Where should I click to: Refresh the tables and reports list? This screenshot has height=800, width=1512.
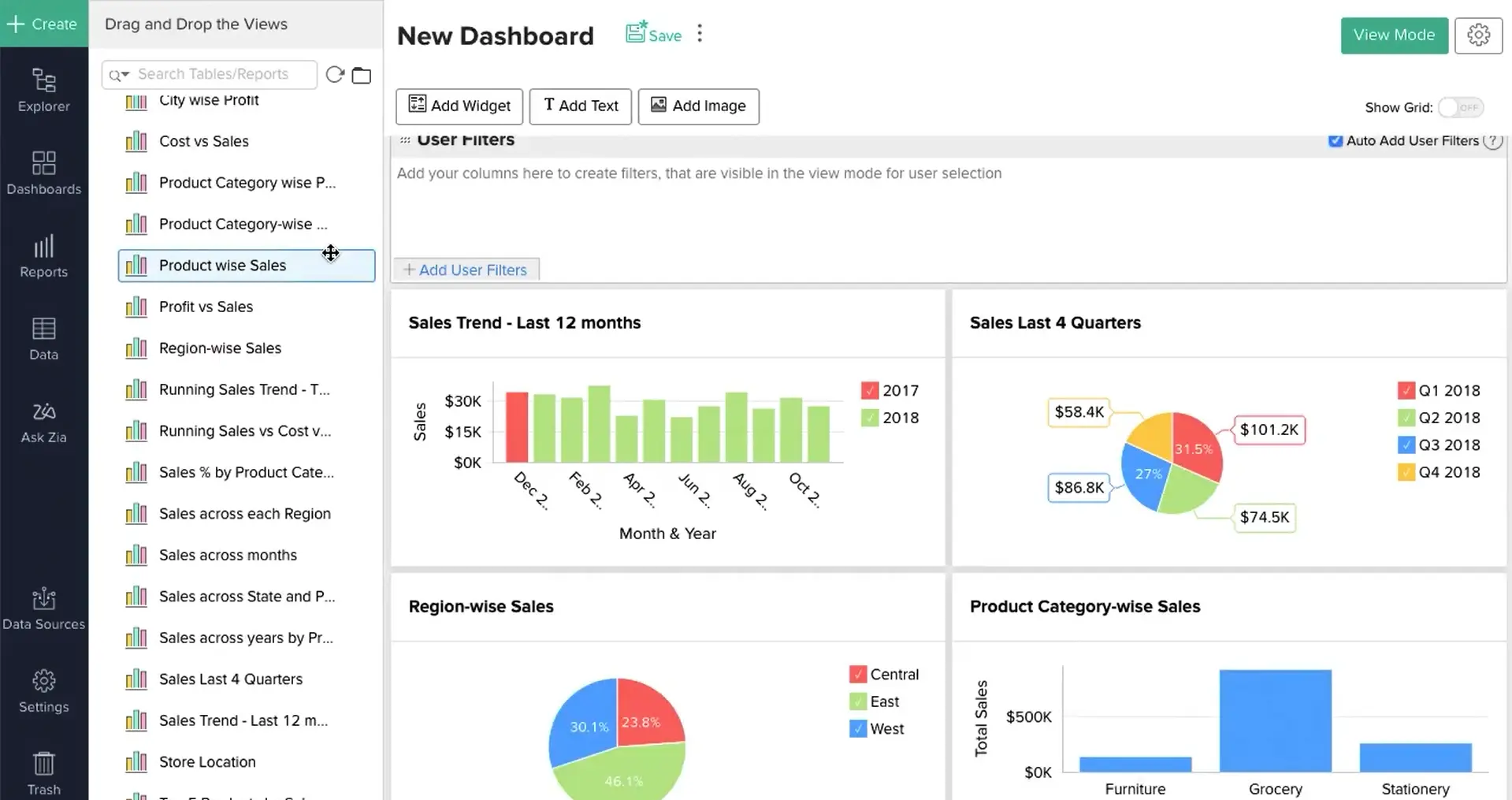point(334,74)
